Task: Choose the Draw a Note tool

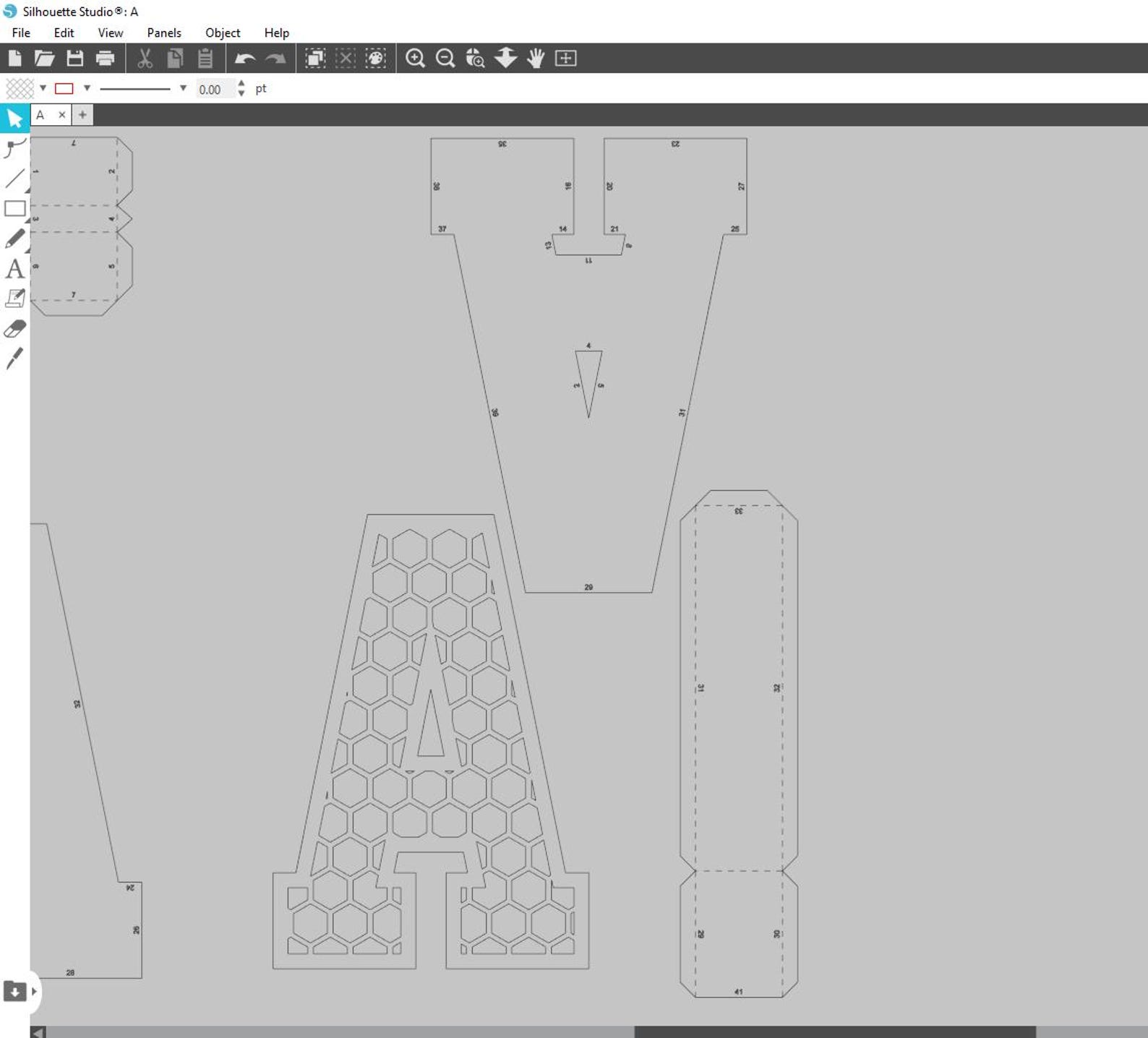Action: pyautogui.click(x=14, y=299)
